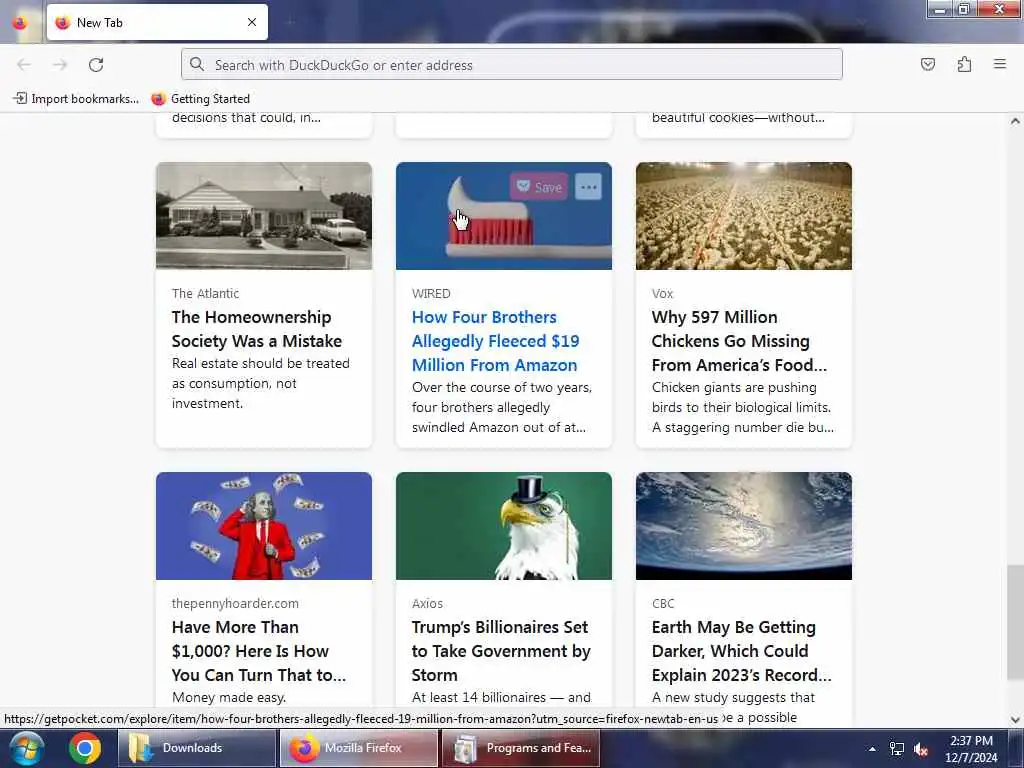Click the WIRED source label

[x=431, y=293]
